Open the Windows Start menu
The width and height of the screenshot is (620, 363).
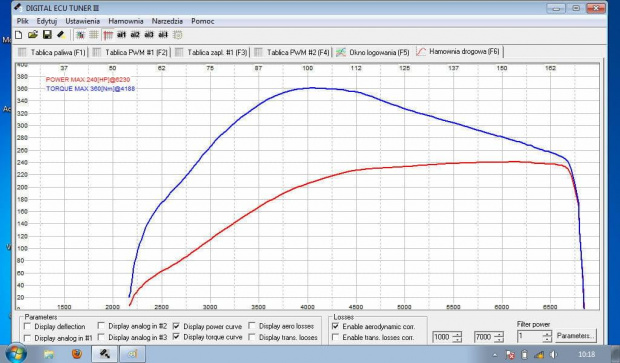coord(16,352)
